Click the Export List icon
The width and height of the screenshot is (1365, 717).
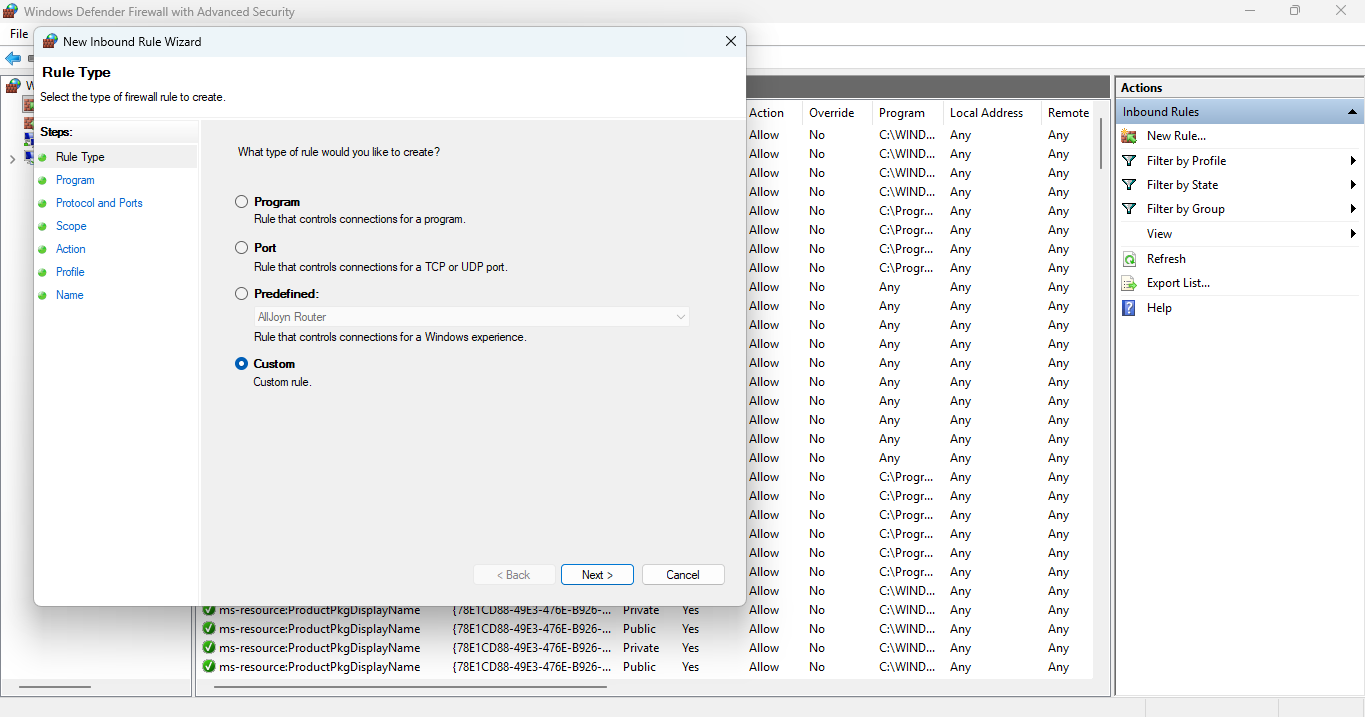1129,283
